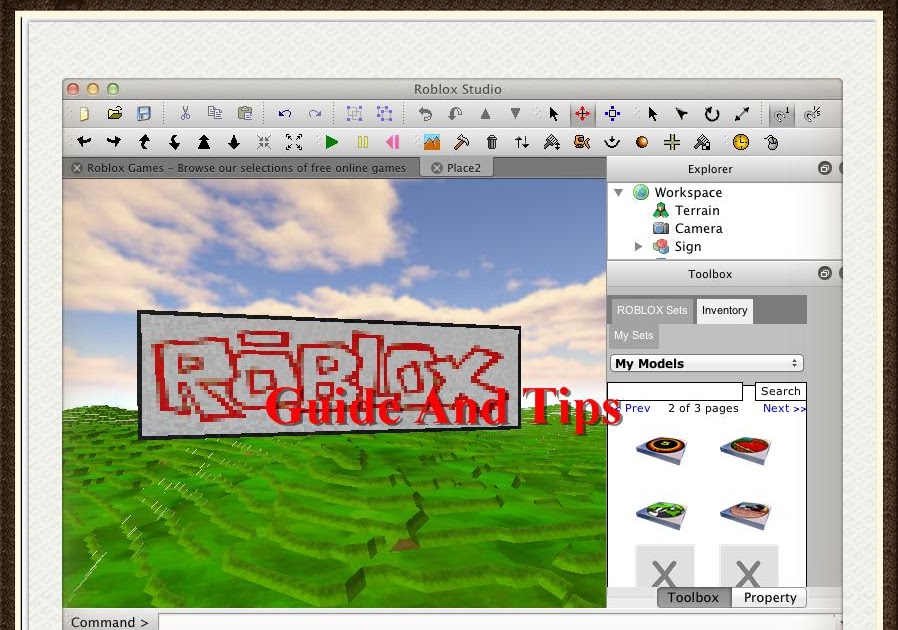Image resolution: width=898 pixels, height=630 pixels.
Task: Go to Prev page of models
Action: click(636, 408)
